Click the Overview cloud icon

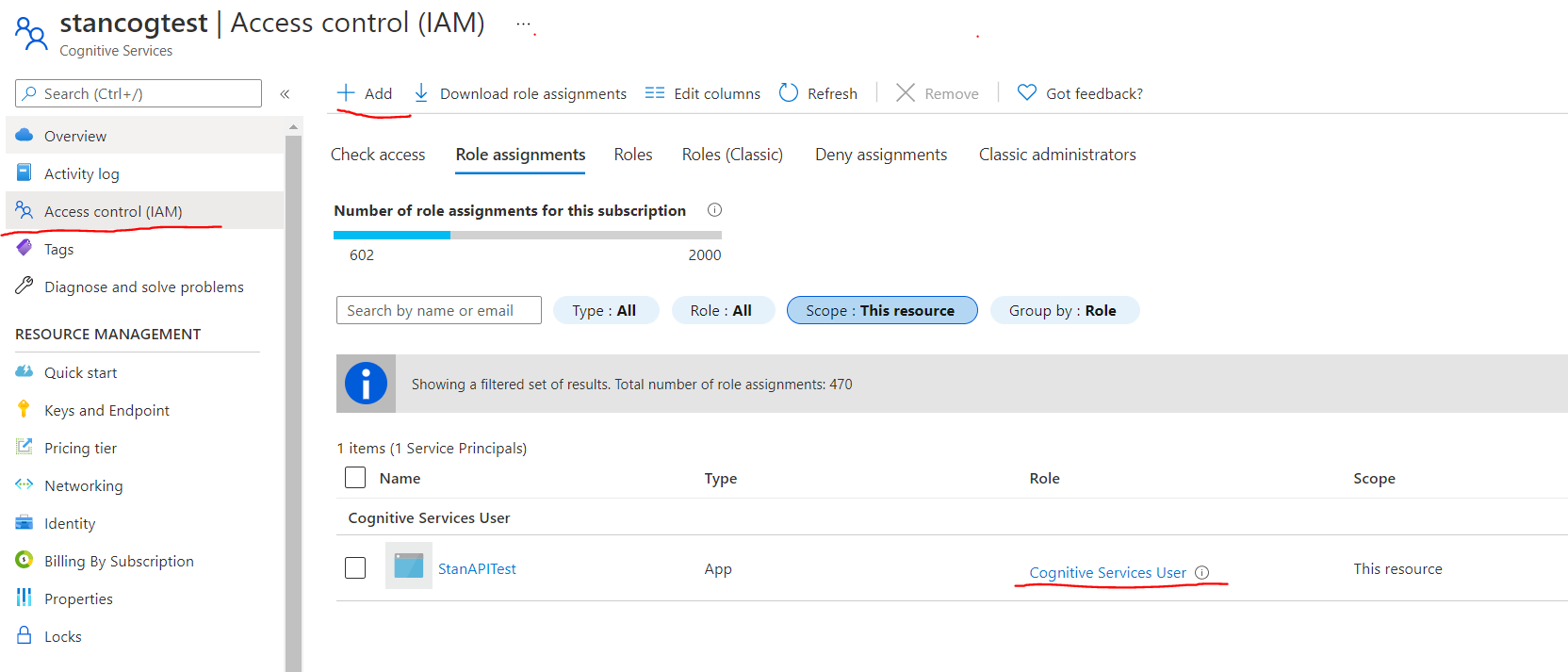coord(24,135)
